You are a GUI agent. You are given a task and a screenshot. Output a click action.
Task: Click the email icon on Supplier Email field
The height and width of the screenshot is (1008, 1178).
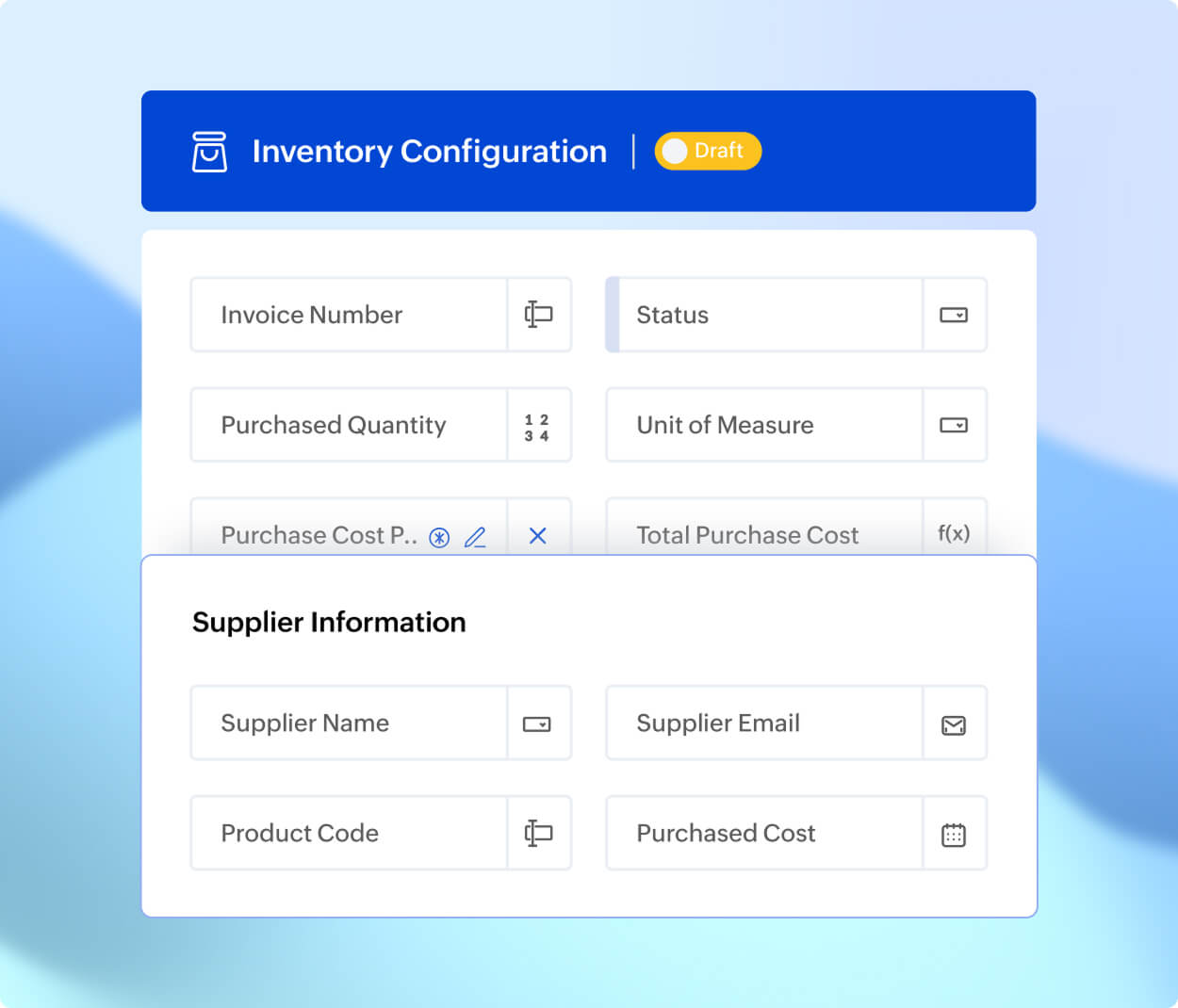(x=954, y=723)
